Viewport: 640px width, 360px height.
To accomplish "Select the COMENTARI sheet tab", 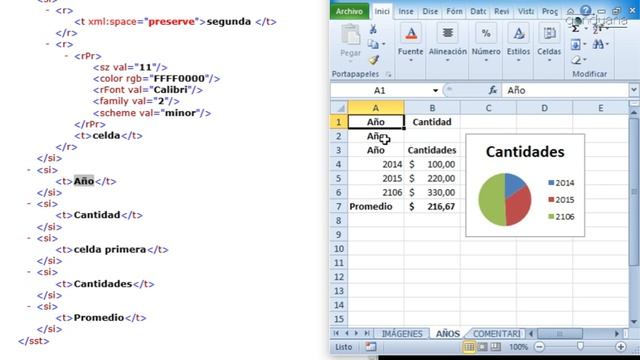I will (x=496, y=333).
